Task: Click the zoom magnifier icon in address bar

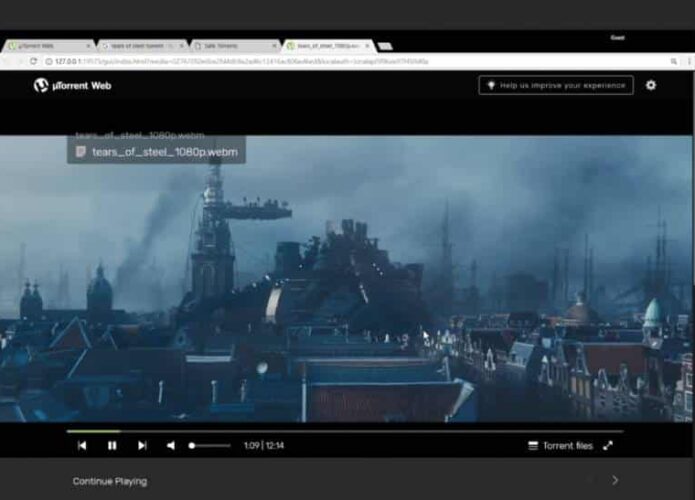Action: click(x=674, y=61)
